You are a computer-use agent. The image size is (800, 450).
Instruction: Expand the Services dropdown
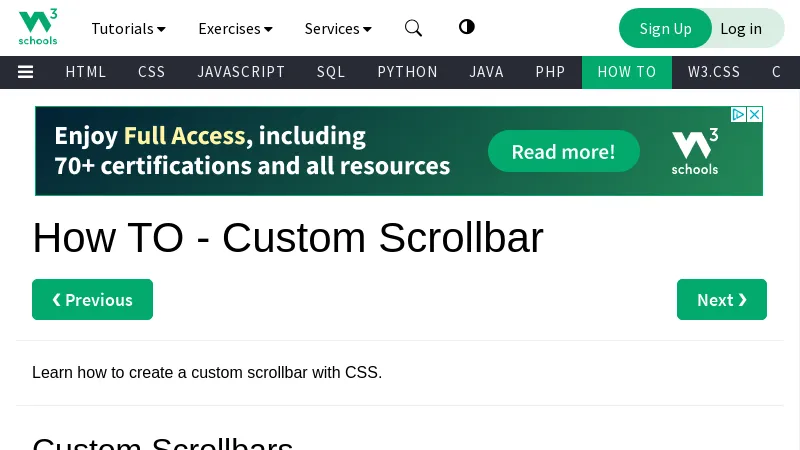coord(338,28)
